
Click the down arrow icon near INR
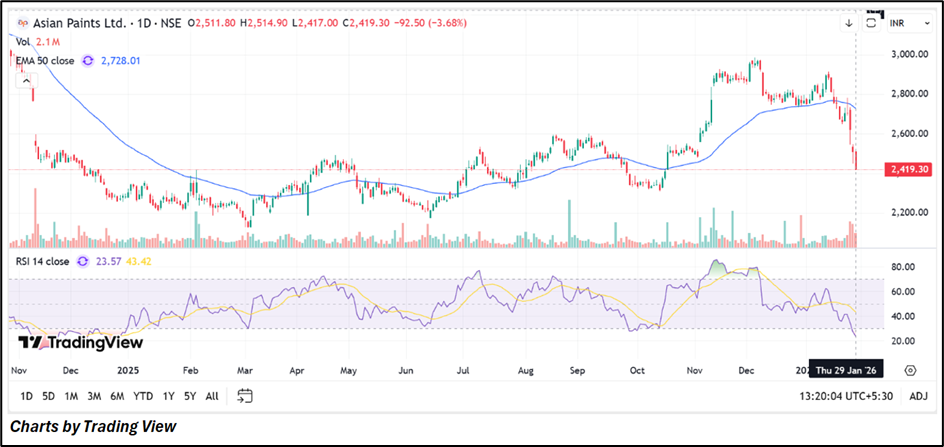(x=849, y=21)
